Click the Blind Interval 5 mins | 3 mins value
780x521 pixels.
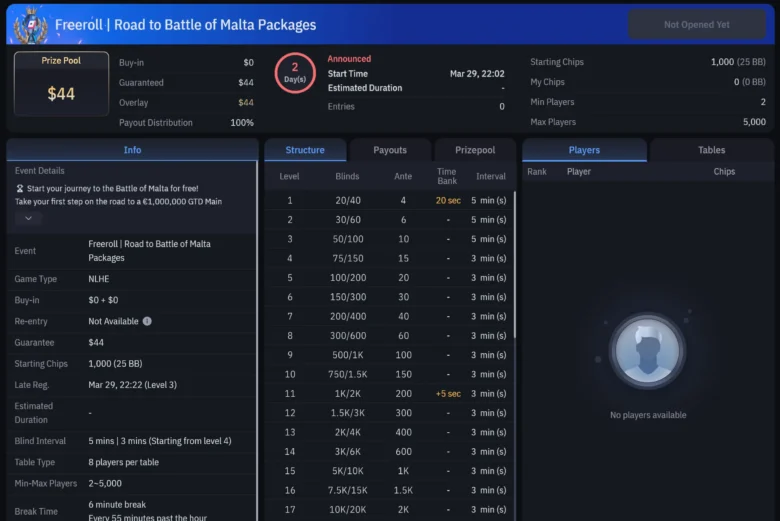[160, 441]
